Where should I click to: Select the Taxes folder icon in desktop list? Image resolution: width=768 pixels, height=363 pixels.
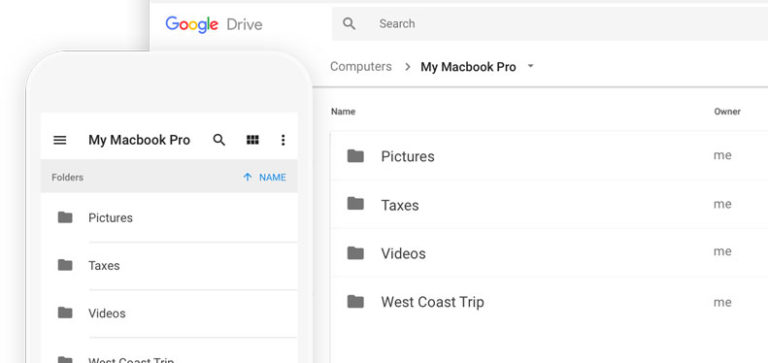tap(356, 203)
